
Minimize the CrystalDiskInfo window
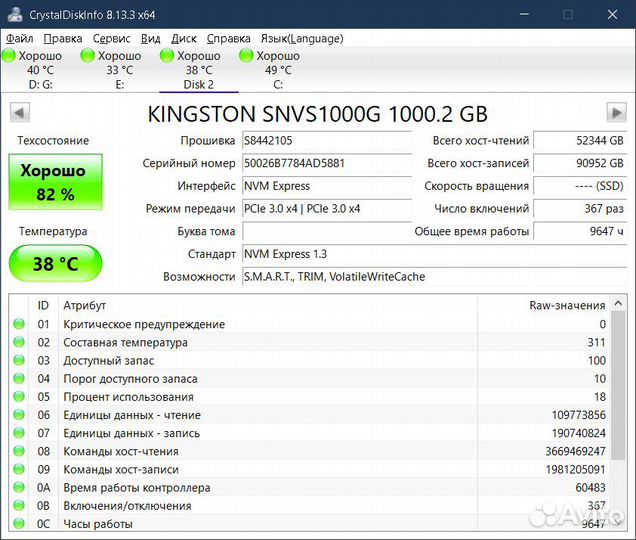click(524, 15)
